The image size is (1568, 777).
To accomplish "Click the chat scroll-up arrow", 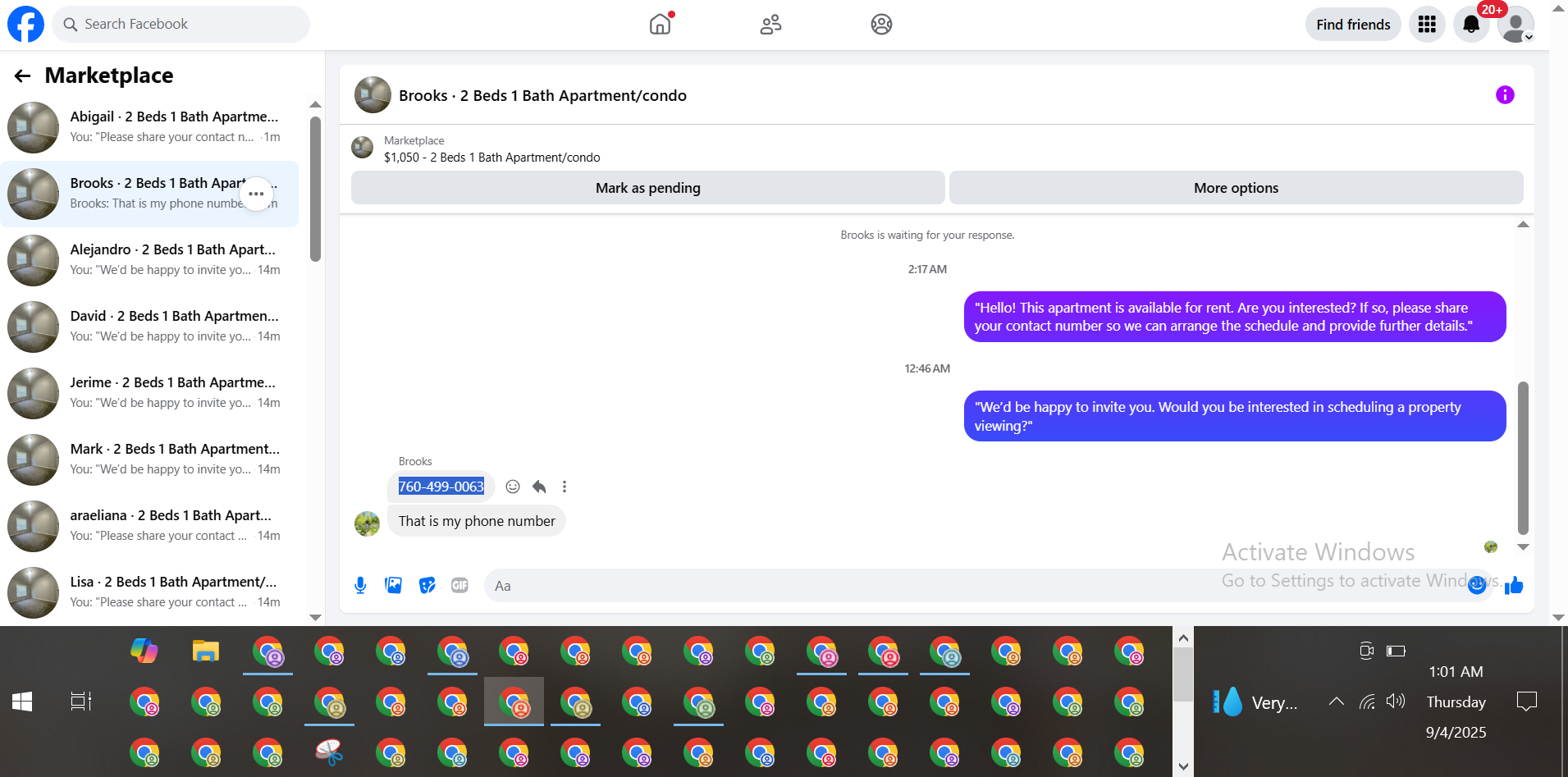I will pos(1523,225).
